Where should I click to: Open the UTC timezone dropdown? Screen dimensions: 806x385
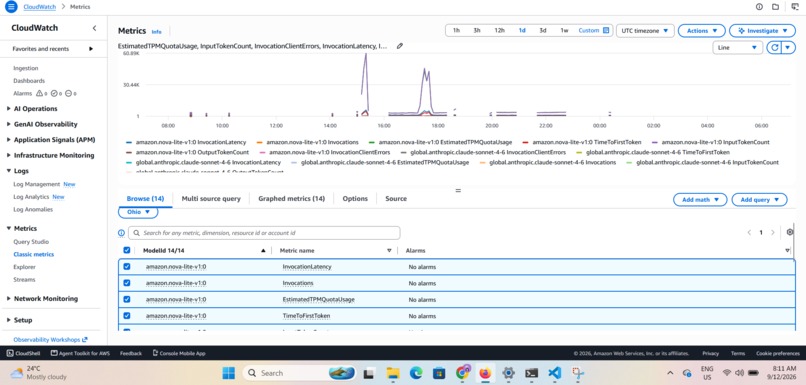click(x=645, y=30)
